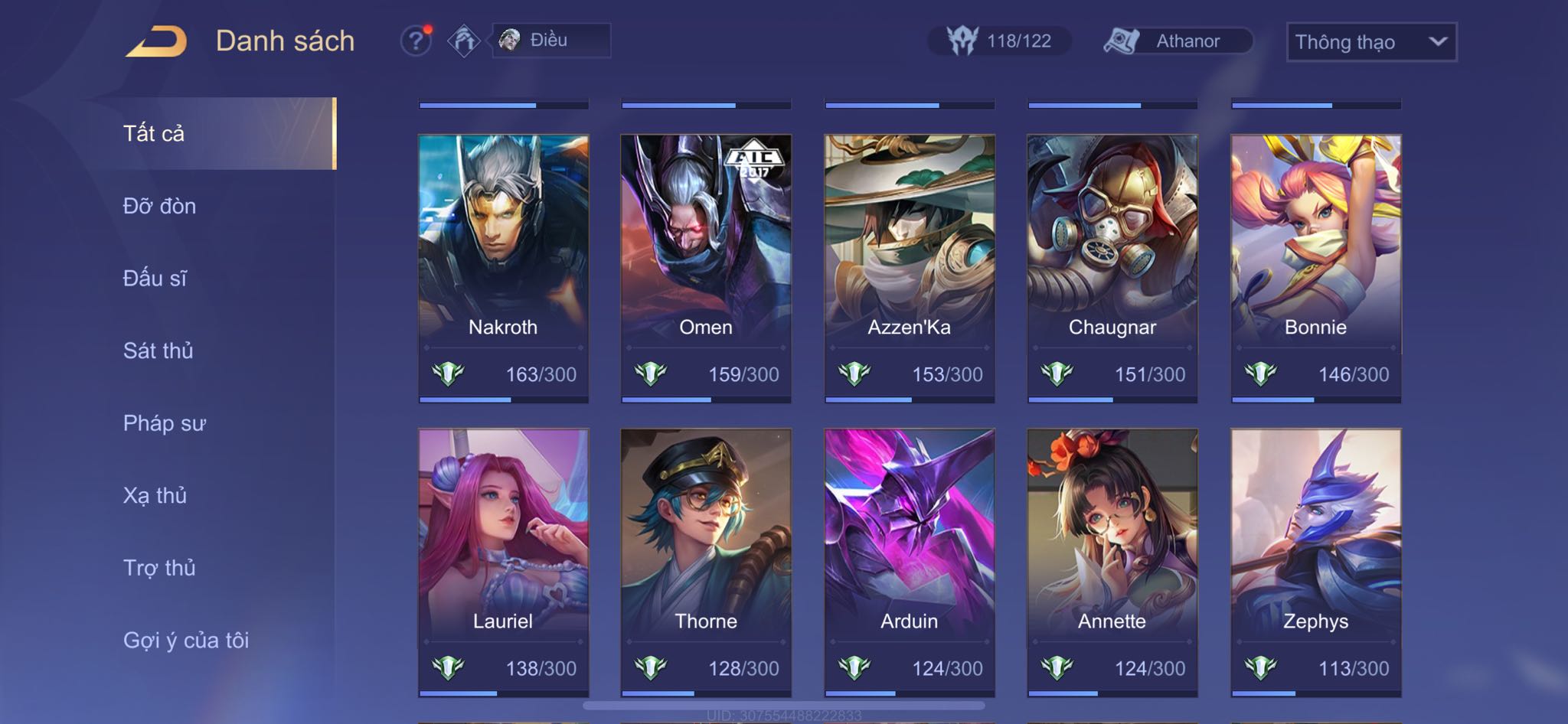This screenshot has width=1568, height=724.
Task: Open the Thông thạo sort dropdown
Action: (x=1371, y=42)
